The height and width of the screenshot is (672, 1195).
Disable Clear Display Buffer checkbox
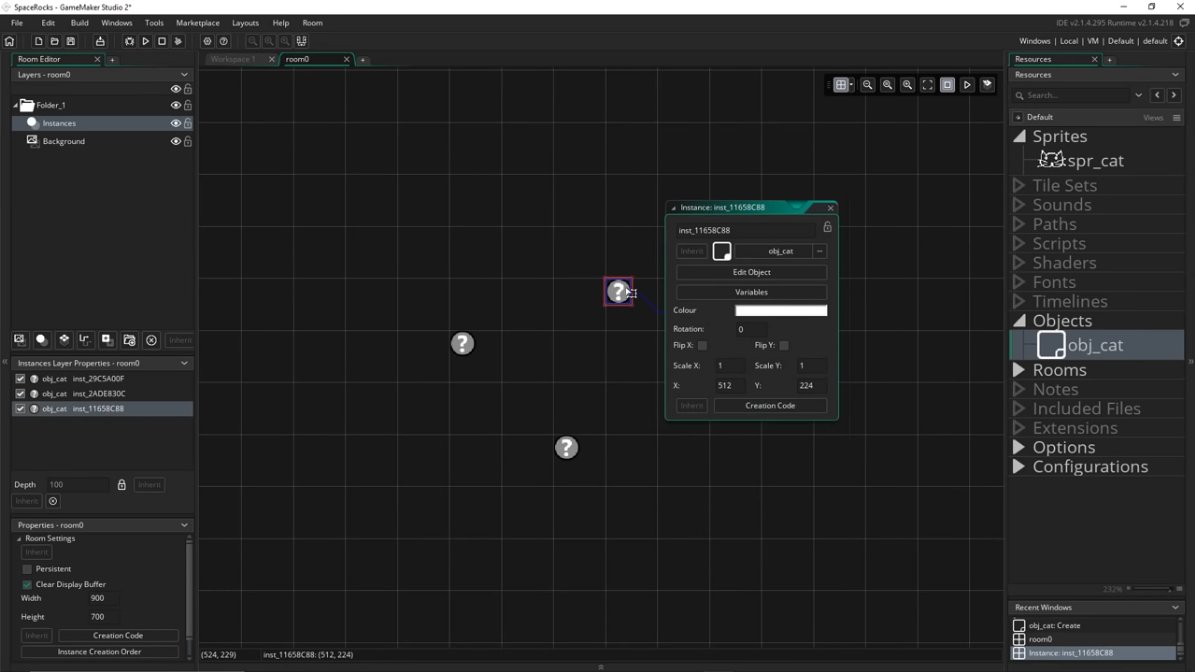click(27, 584)
